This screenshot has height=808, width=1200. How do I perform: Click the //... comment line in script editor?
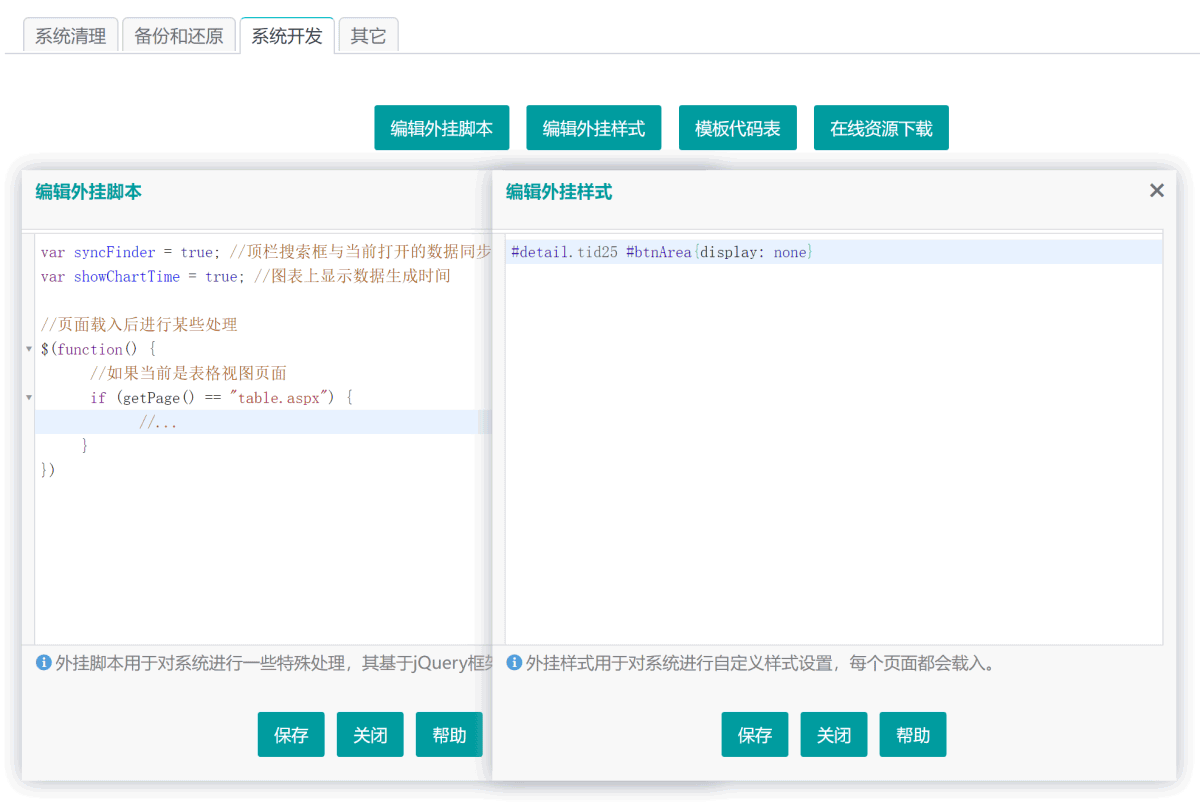(264, 421)
